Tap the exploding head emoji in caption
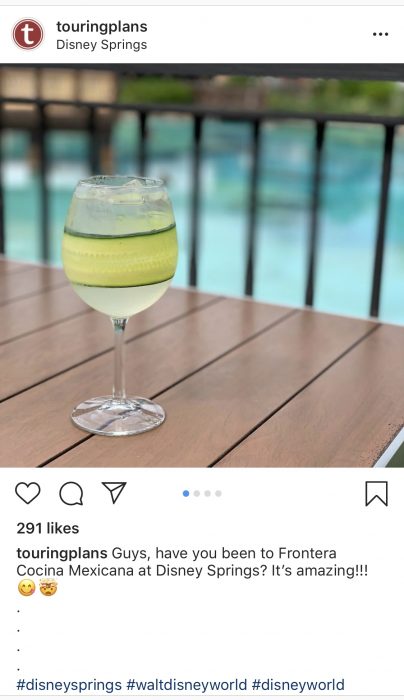Screen dimensions: 404x700 coord(48,588)
